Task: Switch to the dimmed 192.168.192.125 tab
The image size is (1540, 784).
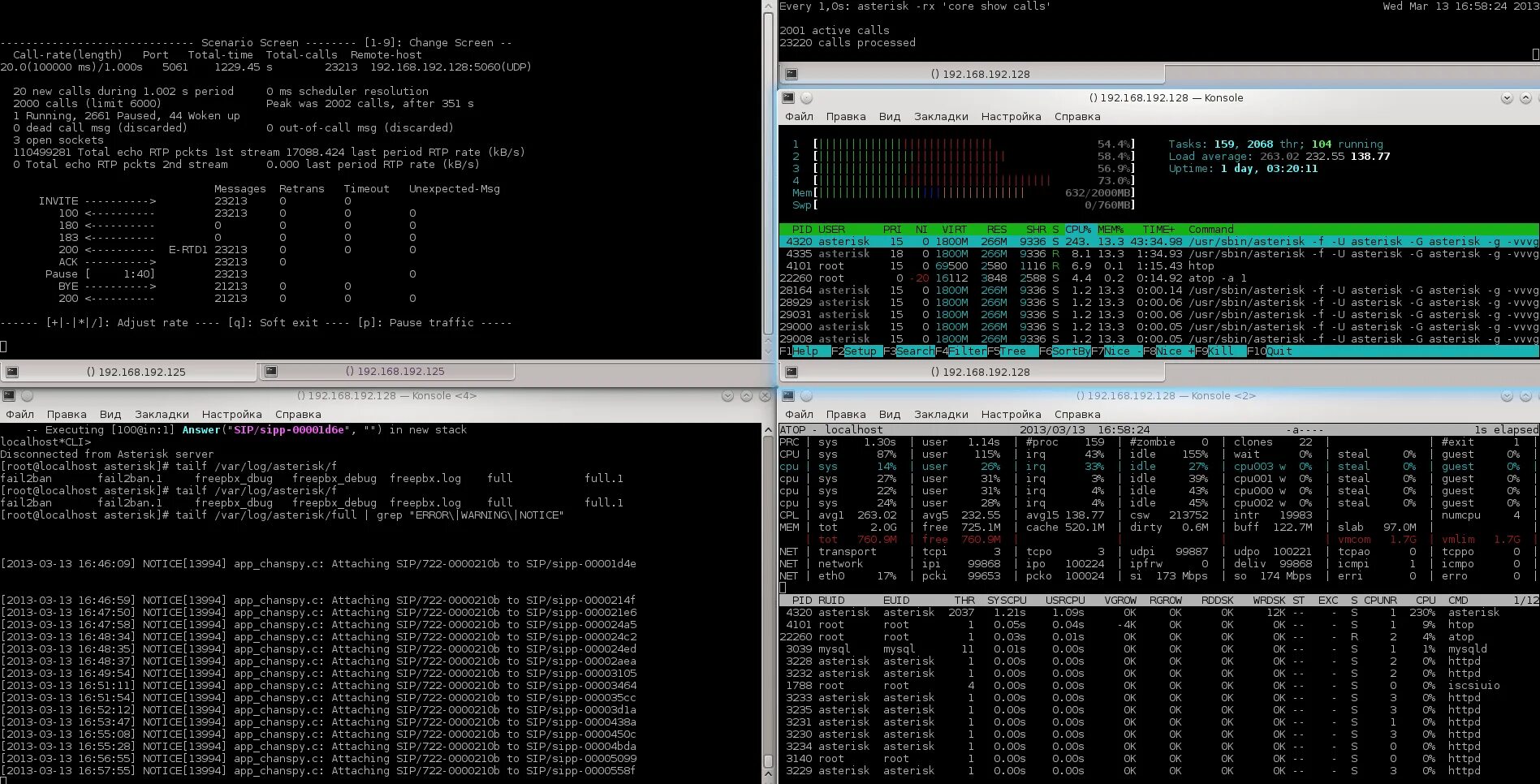Action: [x=387, y=371]
